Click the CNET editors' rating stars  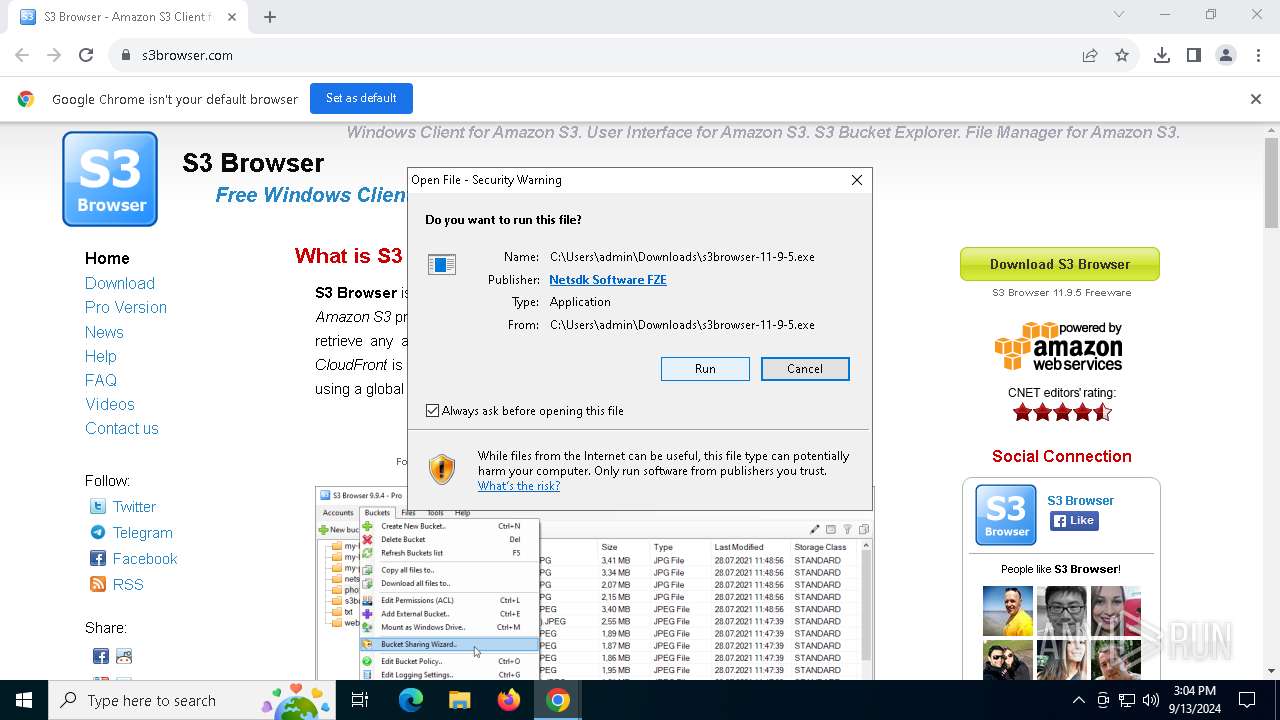[1062, 412]
